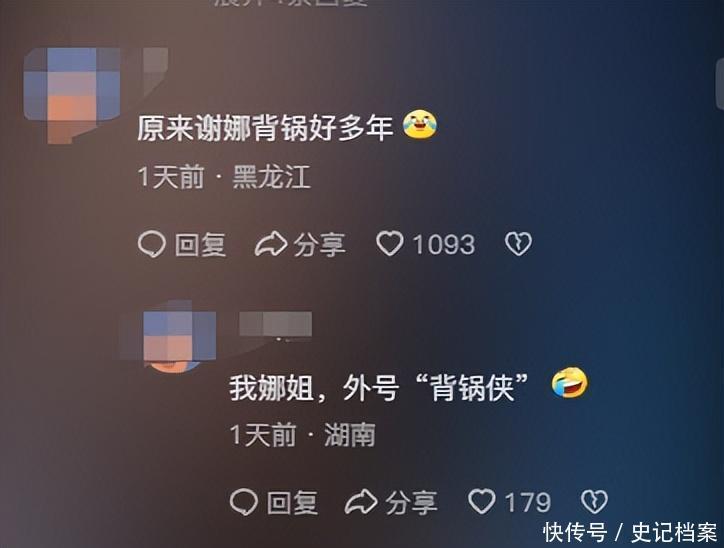This screenshot has height=548, width=724.
Task: Tap 分享 text on first comment
Action: pyautogui.click(x=320, y=244)
